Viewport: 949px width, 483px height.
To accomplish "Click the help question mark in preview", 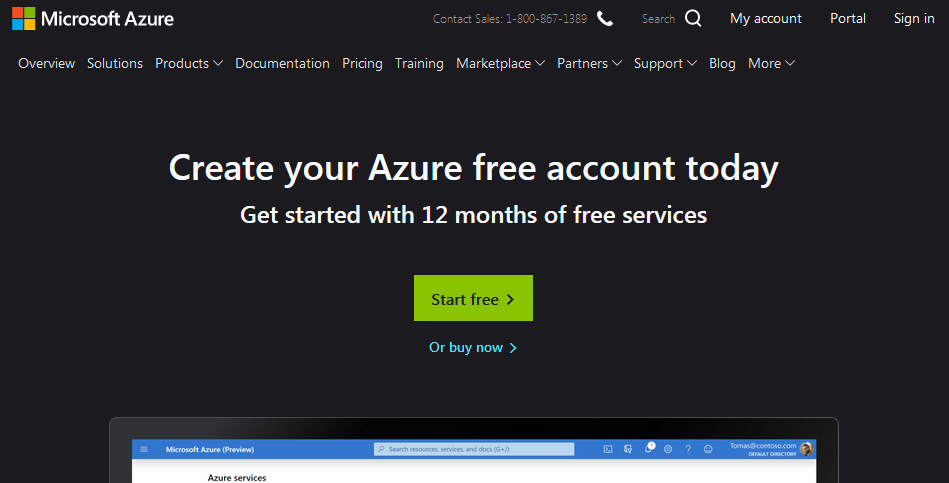I will click(688, 449).
